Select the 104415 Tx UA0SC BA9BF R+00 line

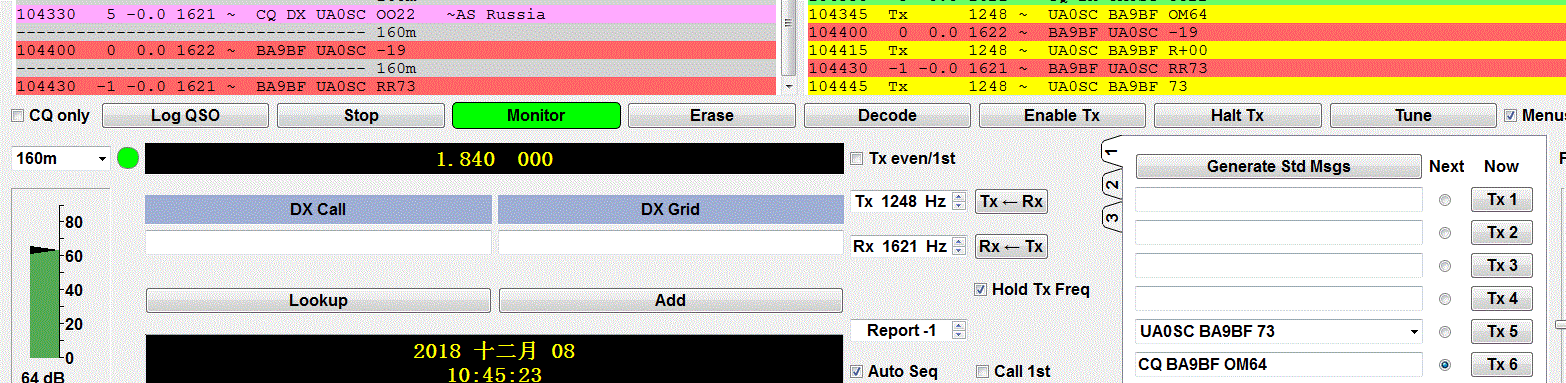tap(1186, 50)
